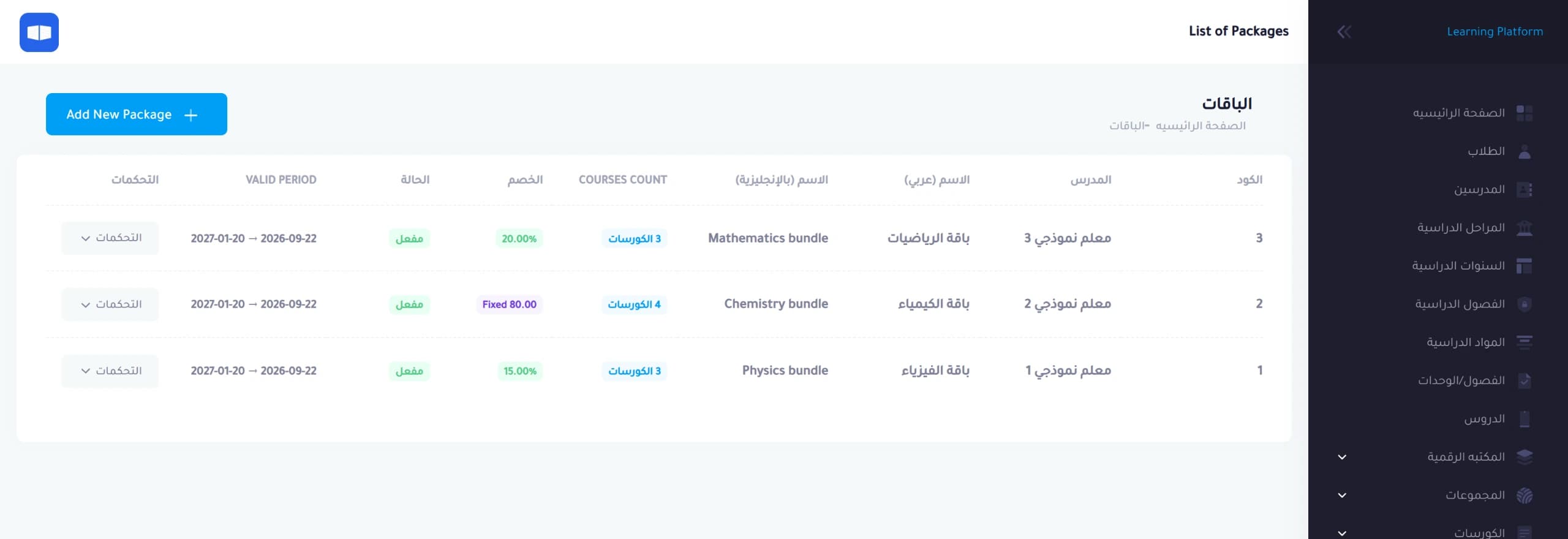Image resolution: width=1568 pixels, height=539 pixels.
Task: Click the blue book logo icon
Action: click(39, 32)
